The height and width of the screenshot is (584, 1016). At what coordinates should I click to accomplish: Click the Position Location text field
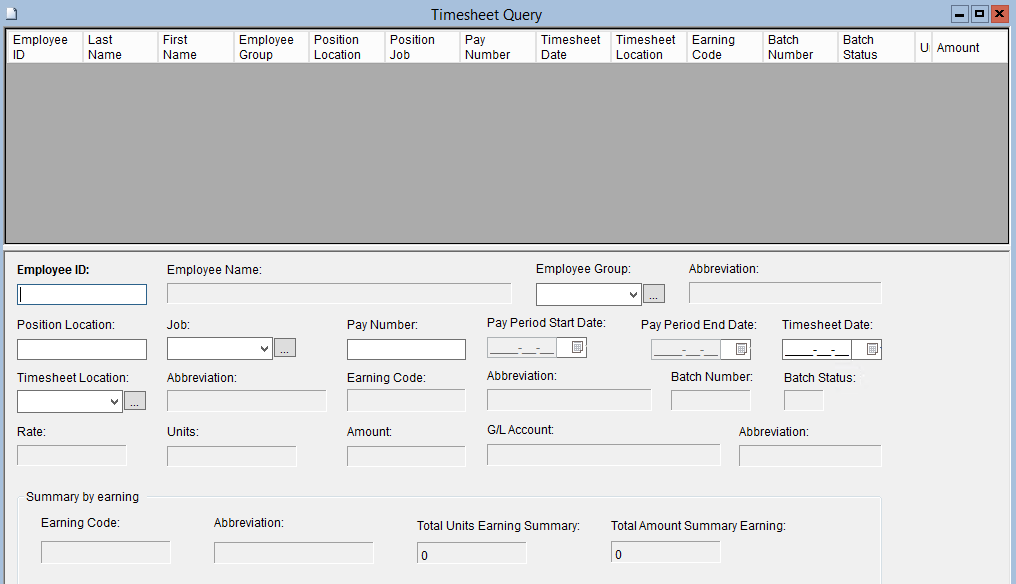pos(82,350)
